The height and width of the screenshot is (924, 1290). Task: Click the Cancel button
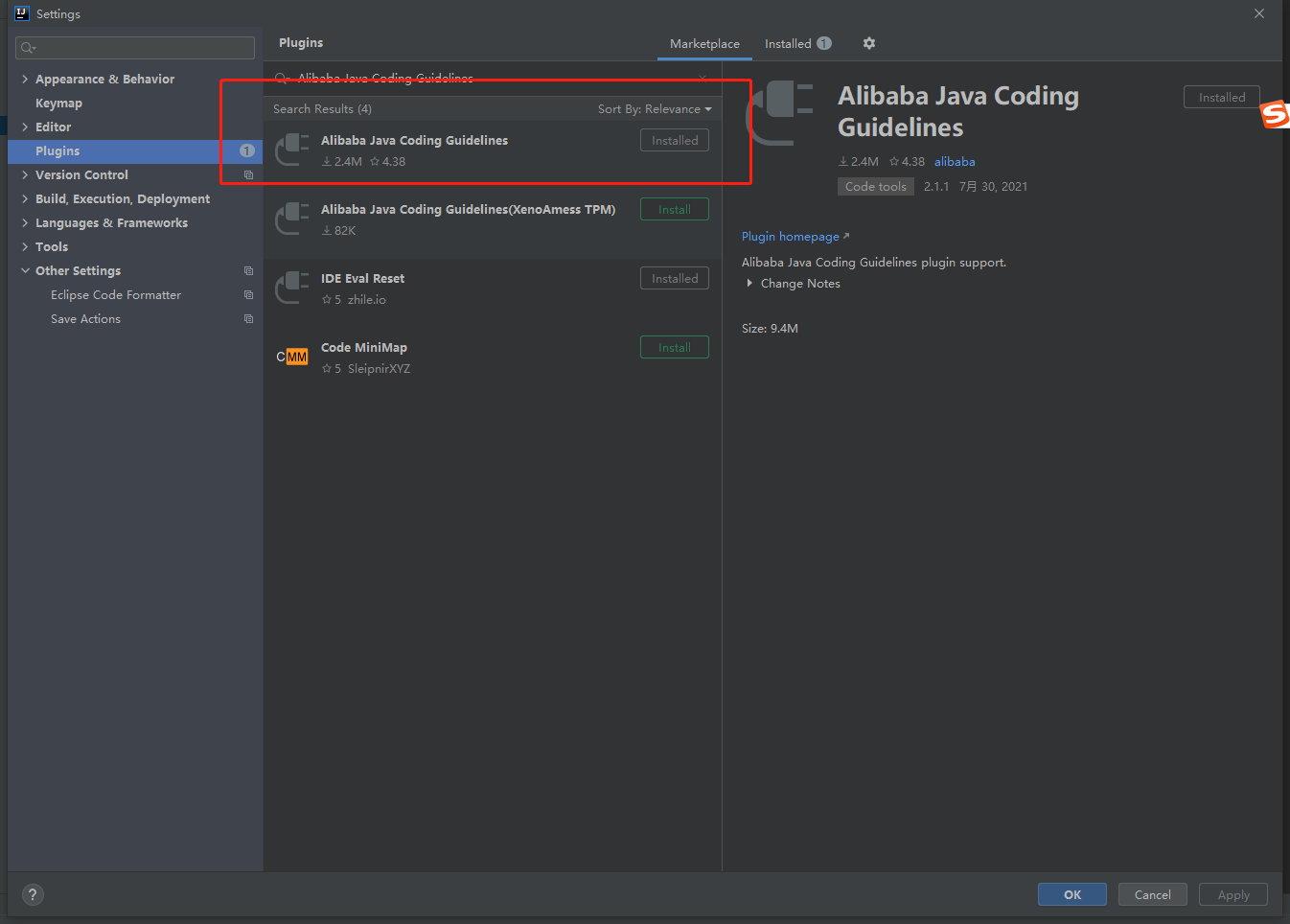[1152, 894]
